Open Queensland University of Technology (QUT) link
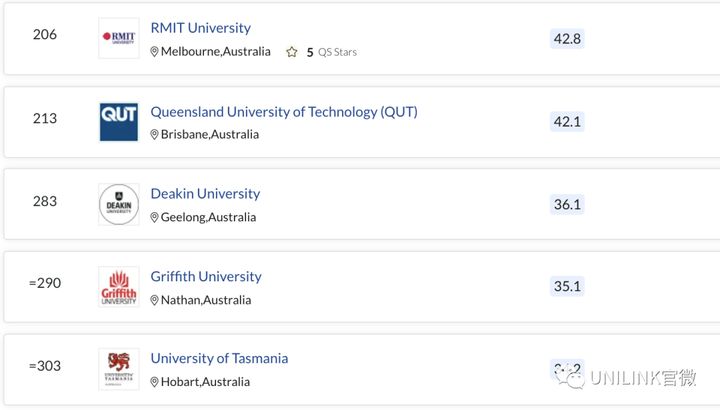Image resolution: width=720 pixels, height=410 pixels. 284,112
